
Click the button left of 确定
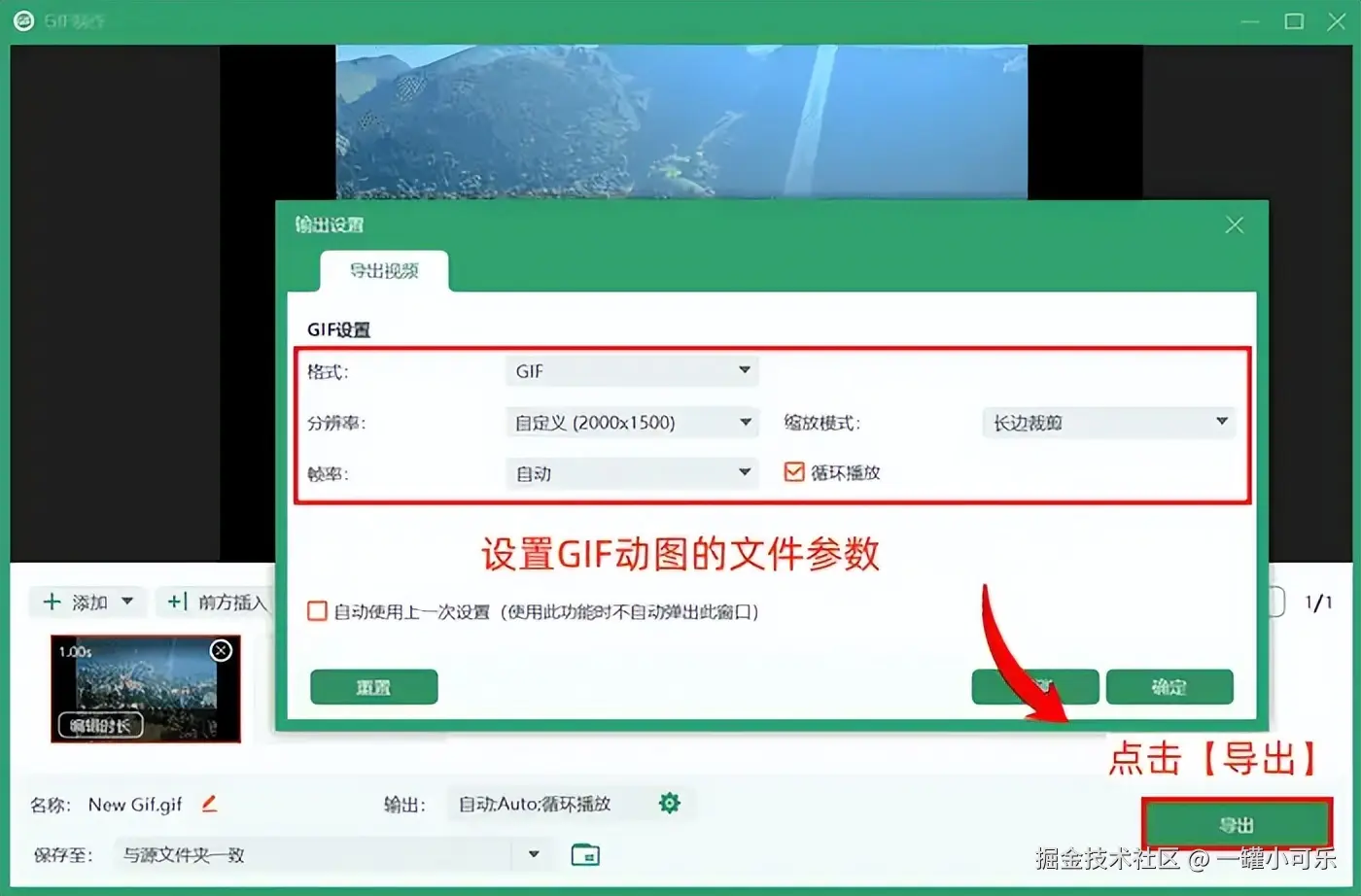[1035, 687]
